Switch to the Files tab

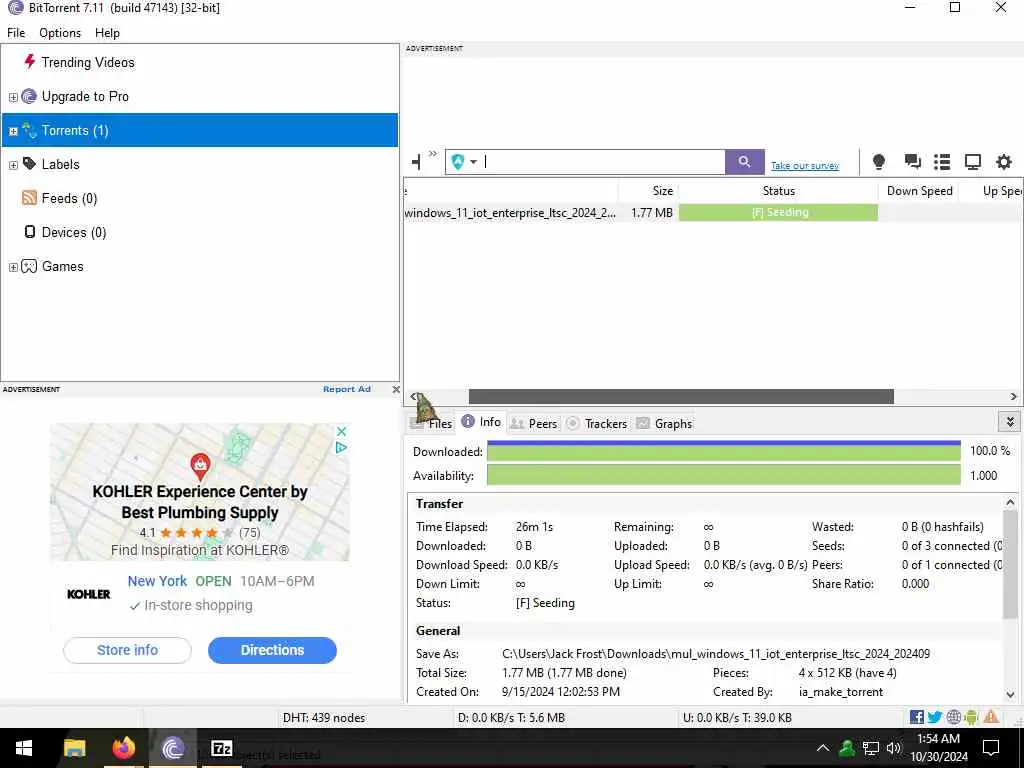tap(431, 423)
